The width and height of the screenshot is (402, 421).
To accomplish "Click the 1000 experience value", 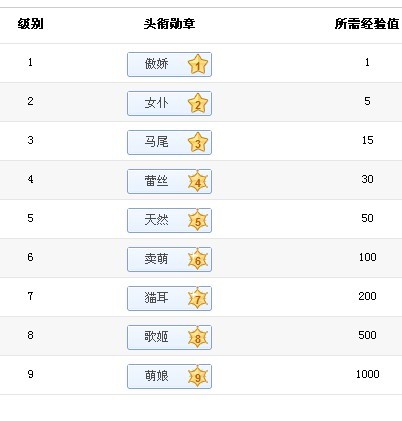I will click(367, 374).
